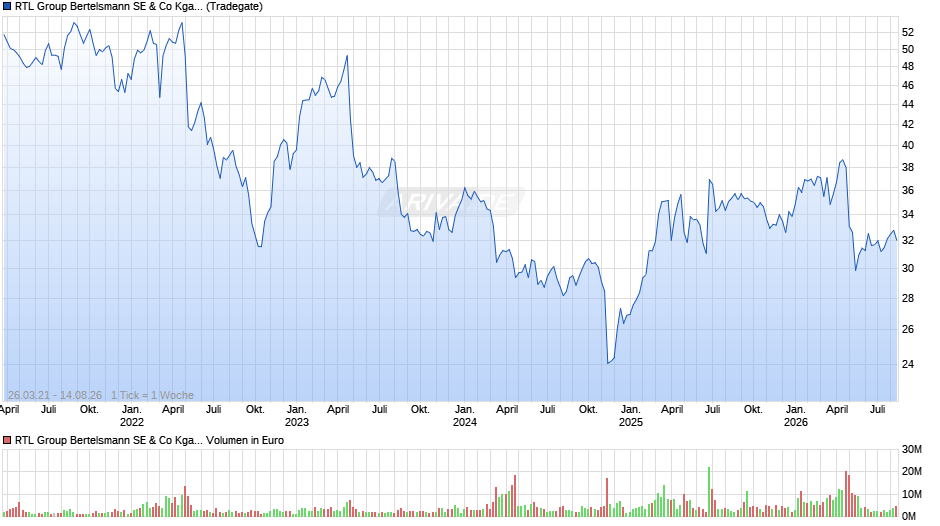Click the 48 price axis label
This screenshot has height=526, width=940.
click(908, 67)
